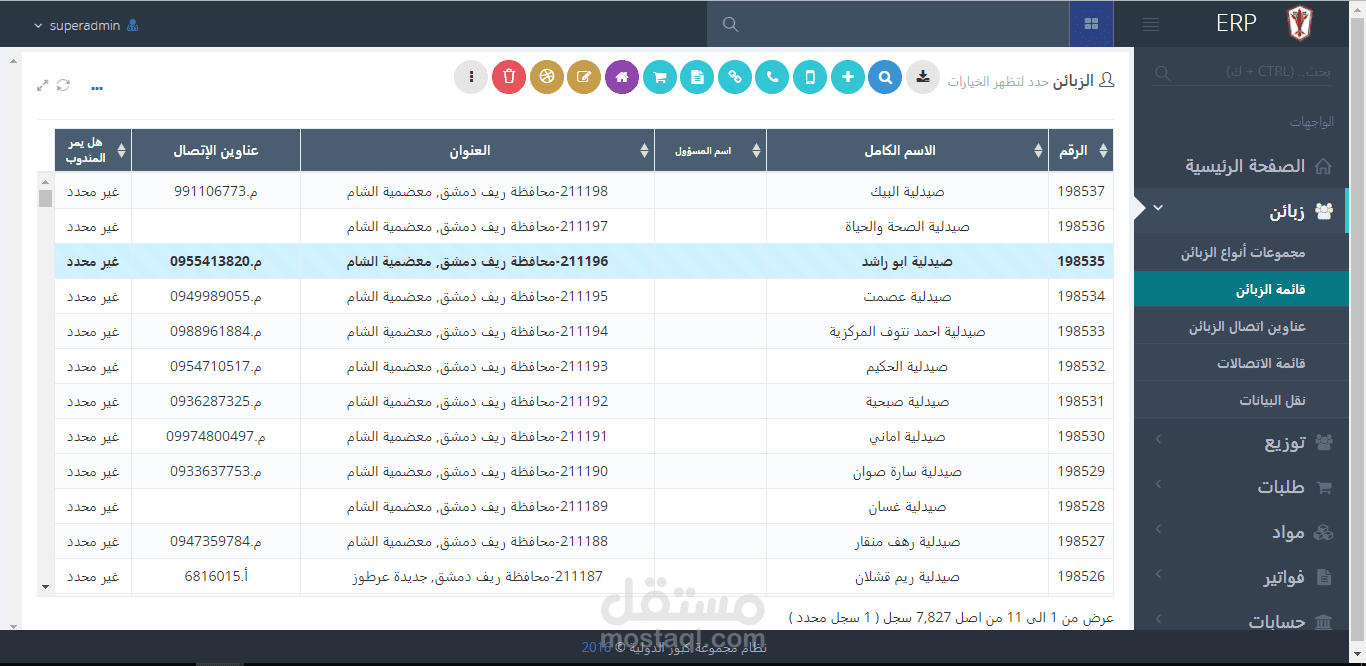Viewport: 1366px width, 666px height.
Task: Open the three vertical dots more menu
Action: click(471, 77)
